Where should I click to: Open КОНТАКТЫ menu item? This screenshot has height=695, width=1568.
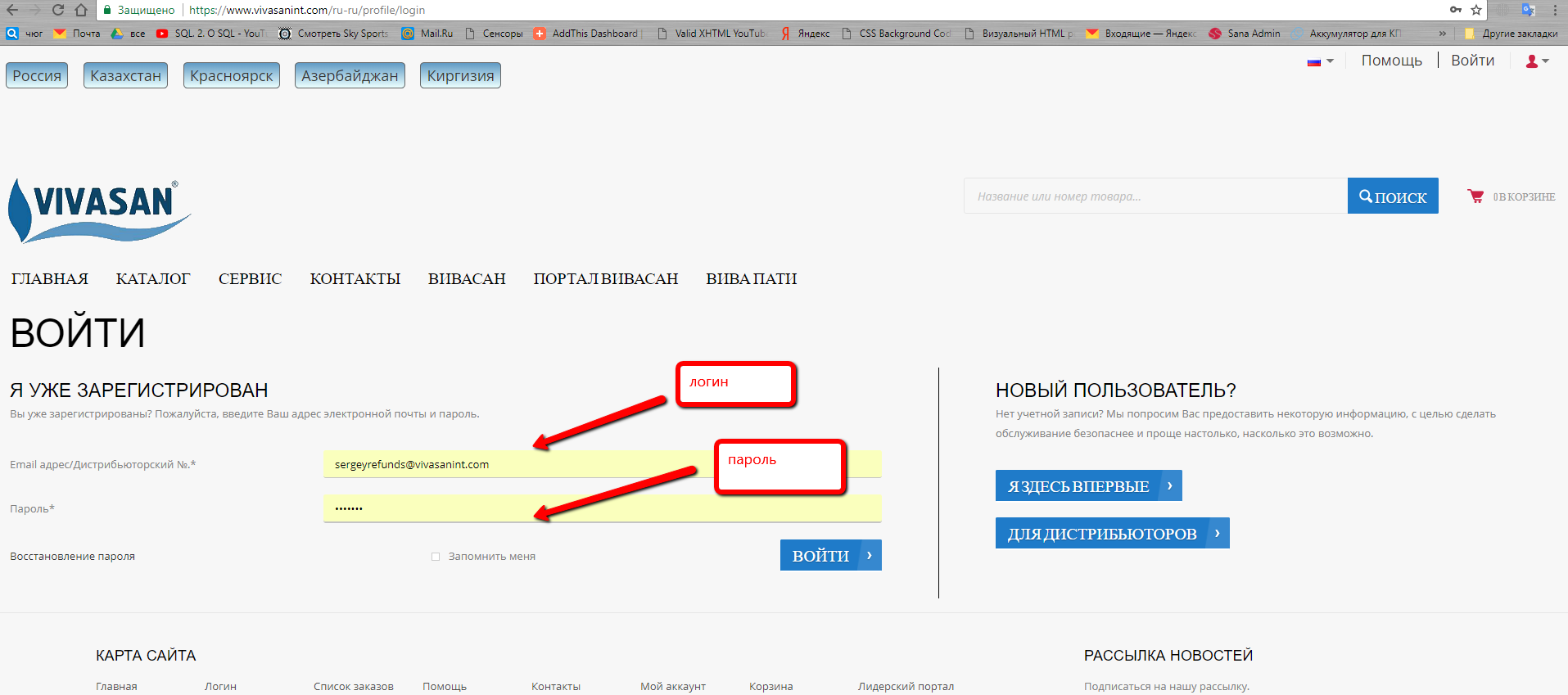pos(355,279)
